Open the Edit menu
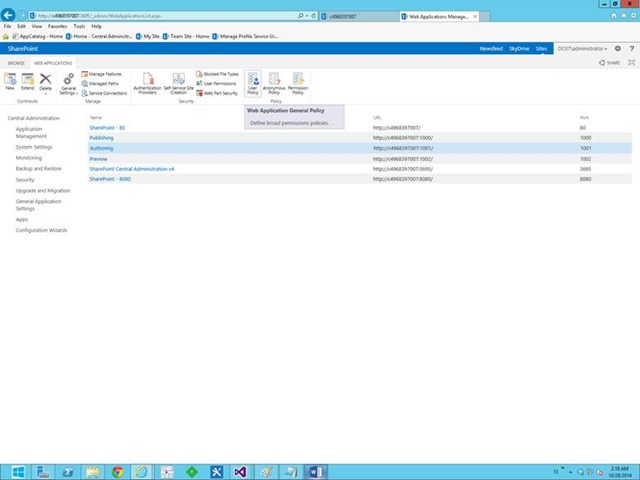This screenshot has width=640, height=480. point(21,26)
